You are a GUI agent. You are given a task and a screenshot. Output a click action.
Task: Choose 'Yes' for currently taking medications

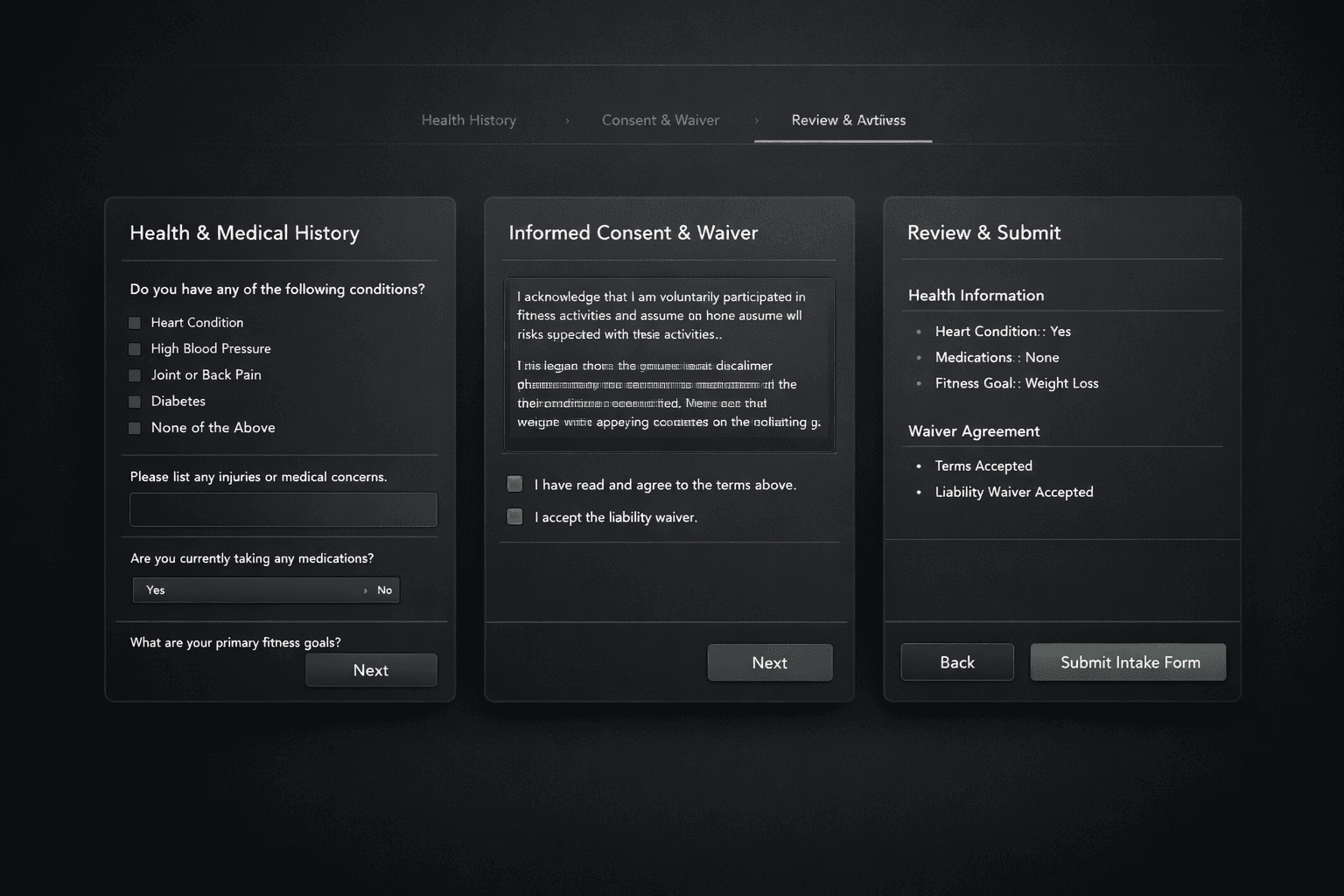coord(156,590)
